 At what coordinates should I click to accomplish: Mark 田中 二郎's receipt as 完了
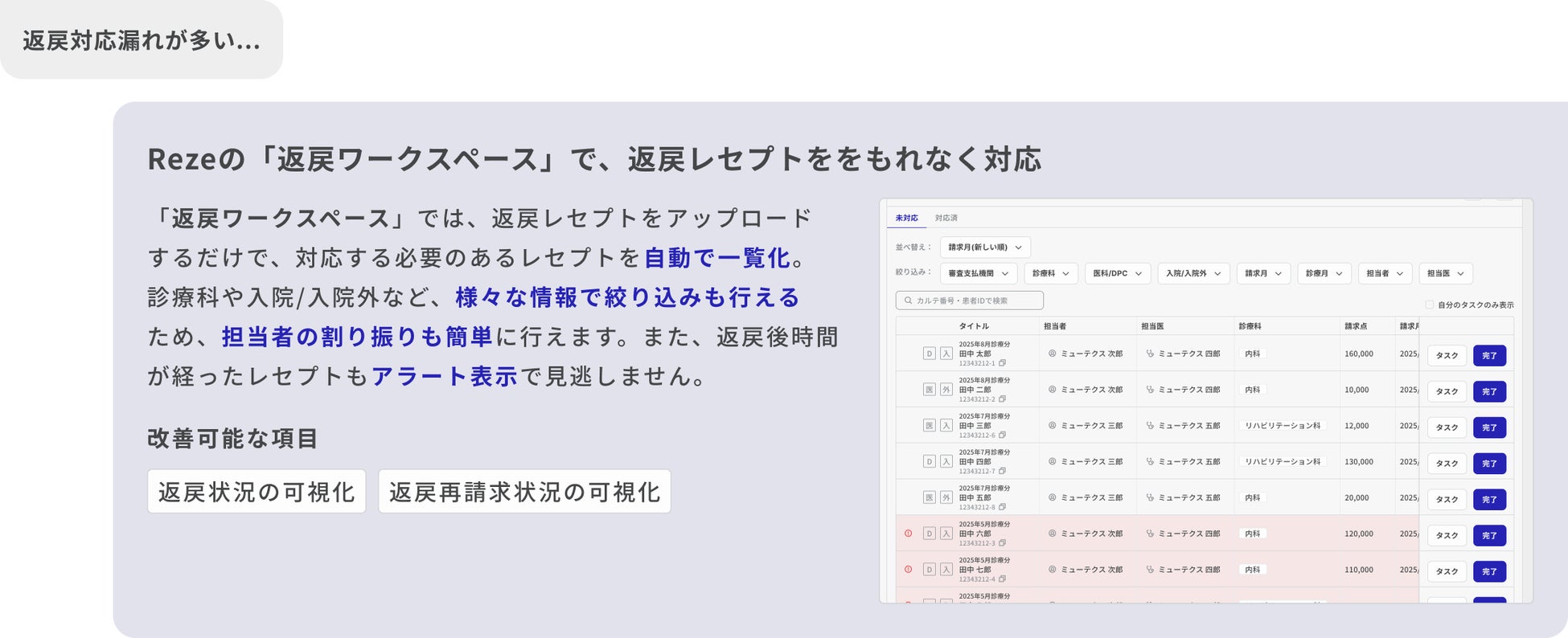(x=1489, y=392)
